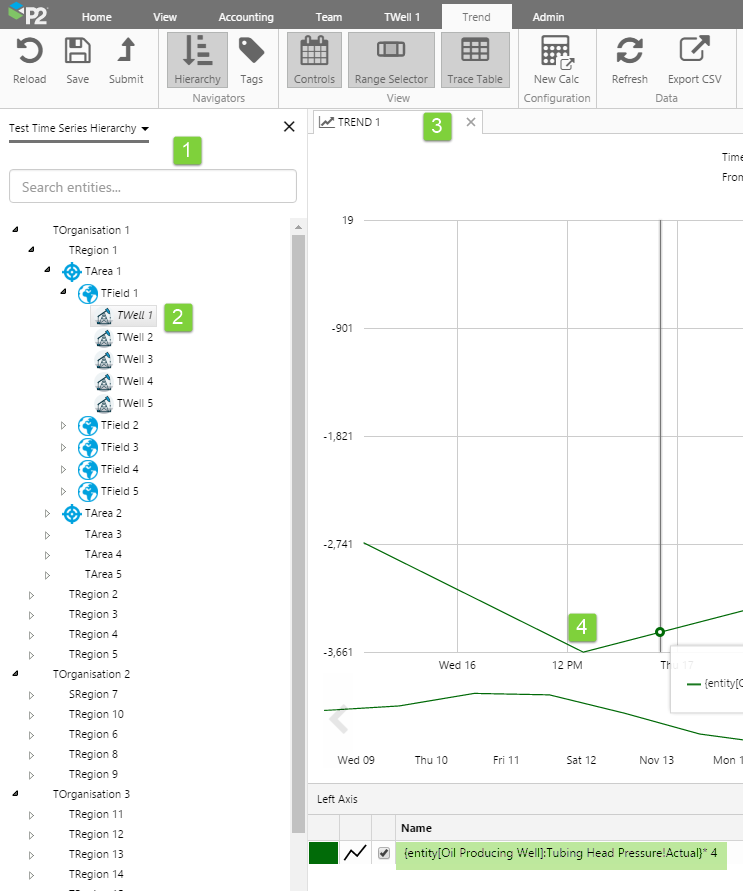
Task: Expand the TField 2 node
Action: (63, 426)
